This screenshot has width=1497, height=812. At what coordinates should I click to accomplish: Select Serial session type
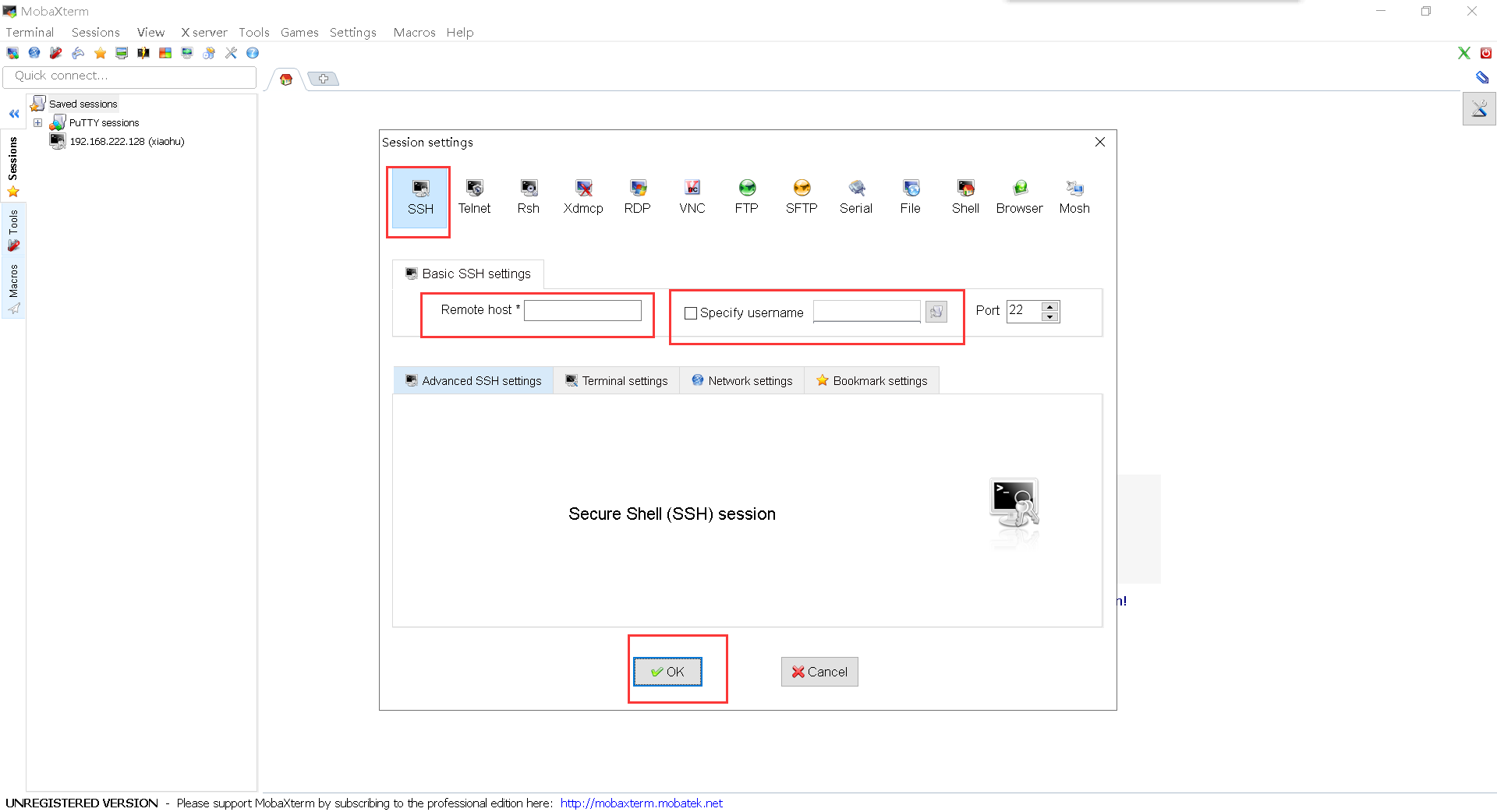point(856,197)
